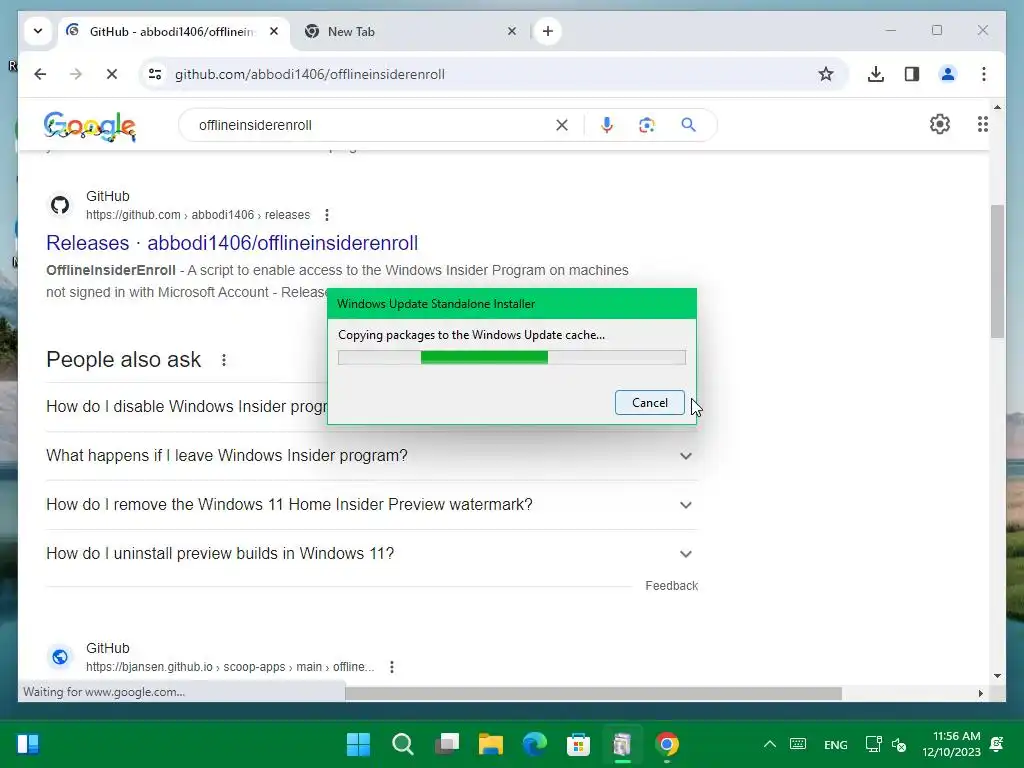This screenshot has height=768, width=1024.
Task: Clear the Google search text
Action: point(562,125)
